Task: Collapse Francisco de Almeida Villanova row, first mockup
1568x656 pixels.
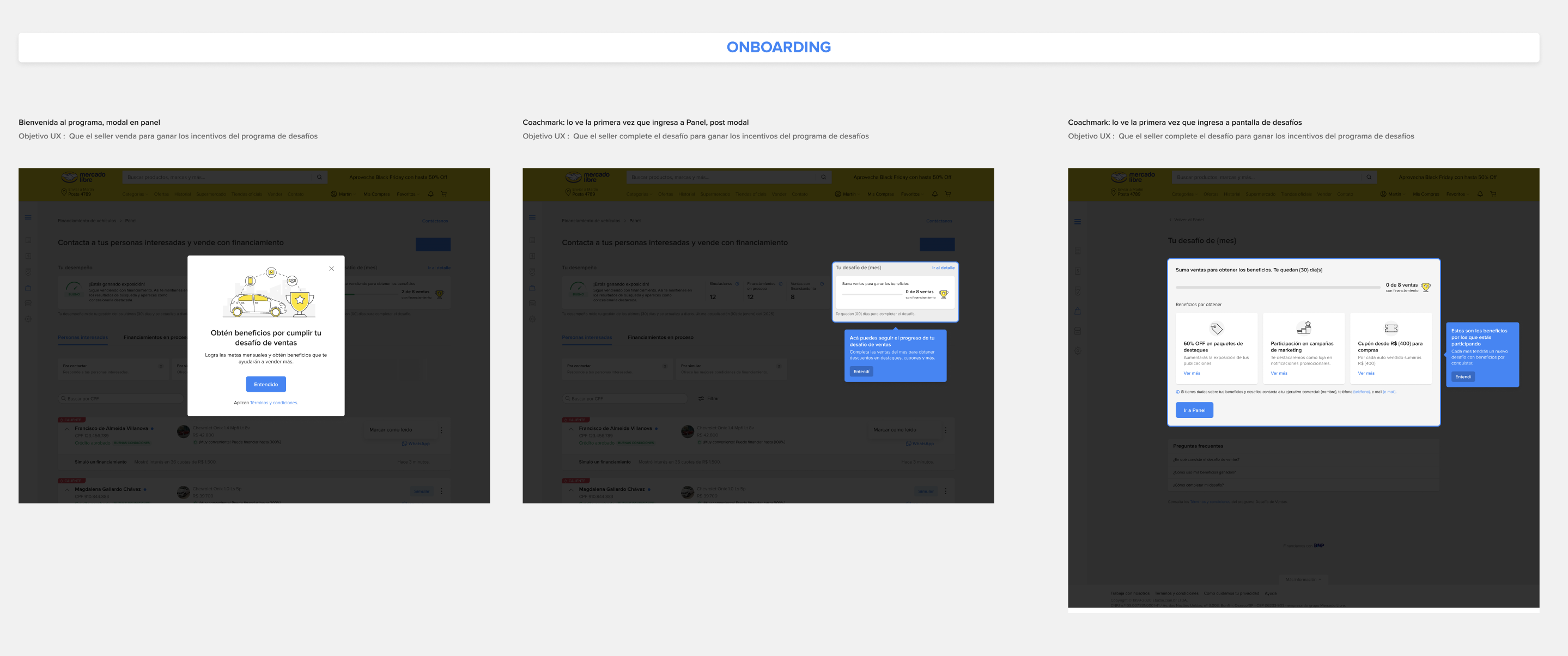Action: coord(67,429)
